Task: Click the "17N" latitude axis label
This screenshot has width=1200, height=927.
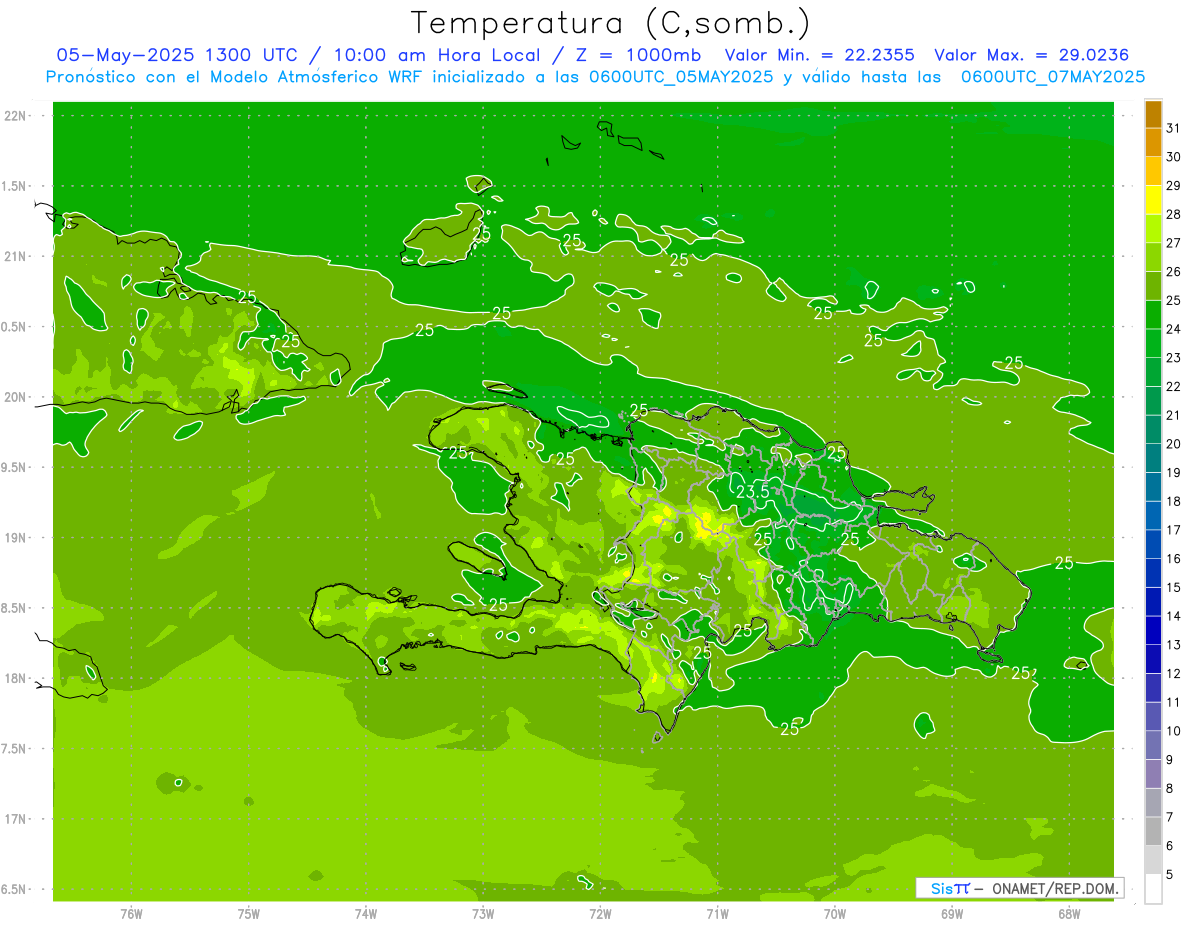Action: click(x=16, y=819)
